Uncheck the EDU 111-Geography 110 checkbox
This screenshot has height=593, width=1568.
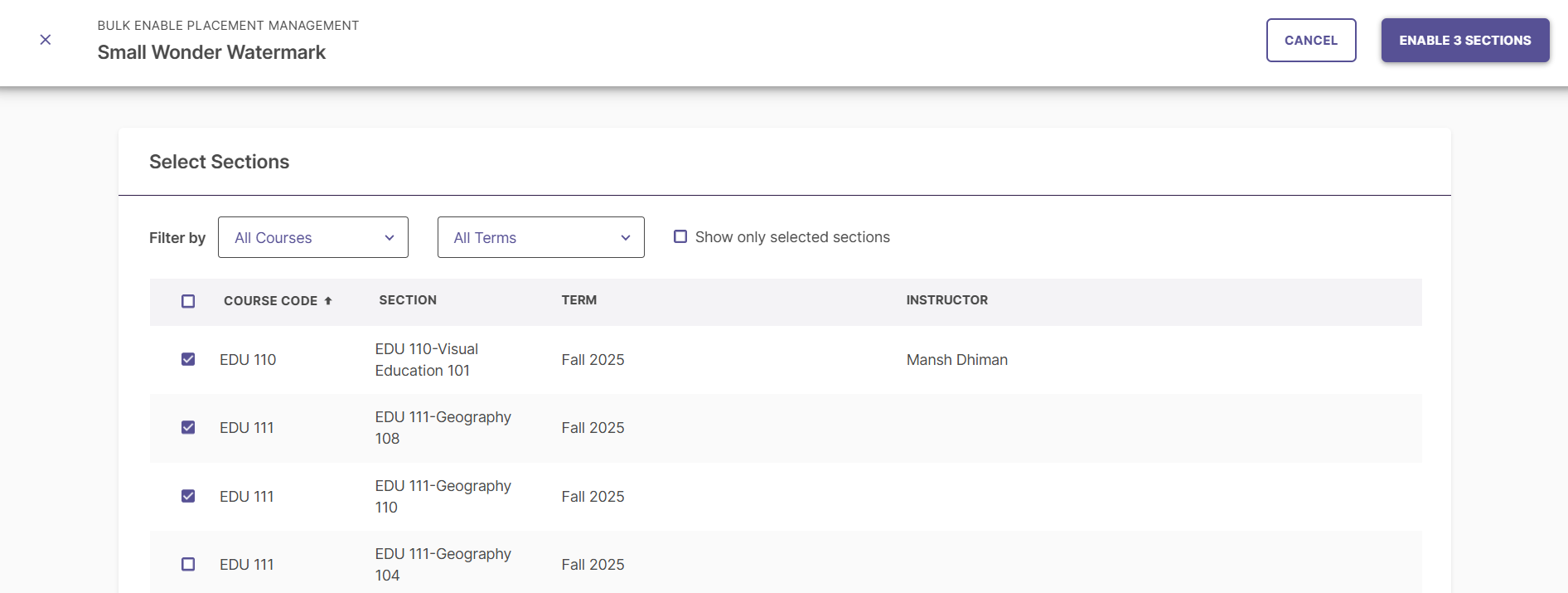(188, 496)
